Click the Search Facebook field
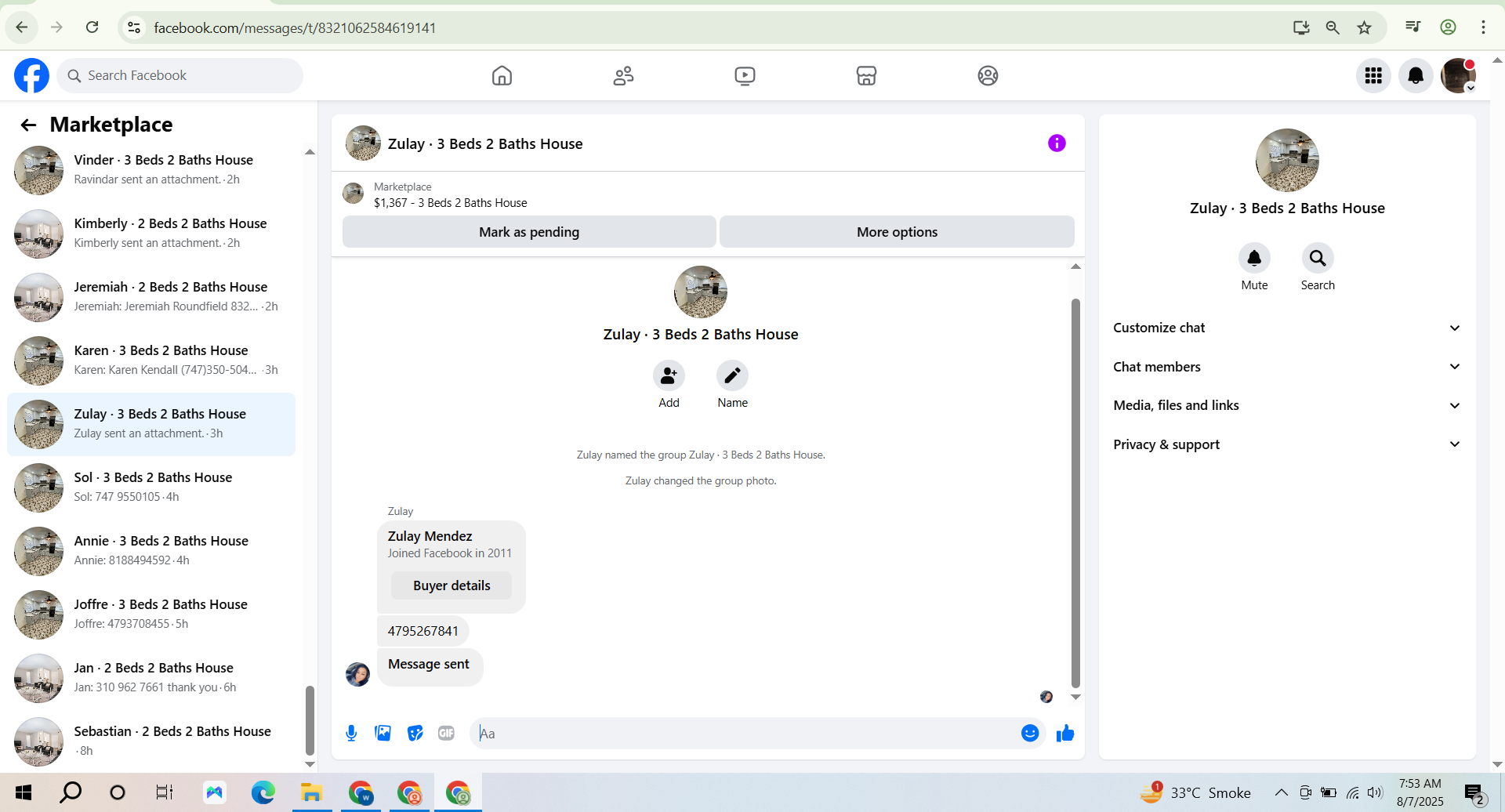The image size is (1505, 812). coord(180,75)
